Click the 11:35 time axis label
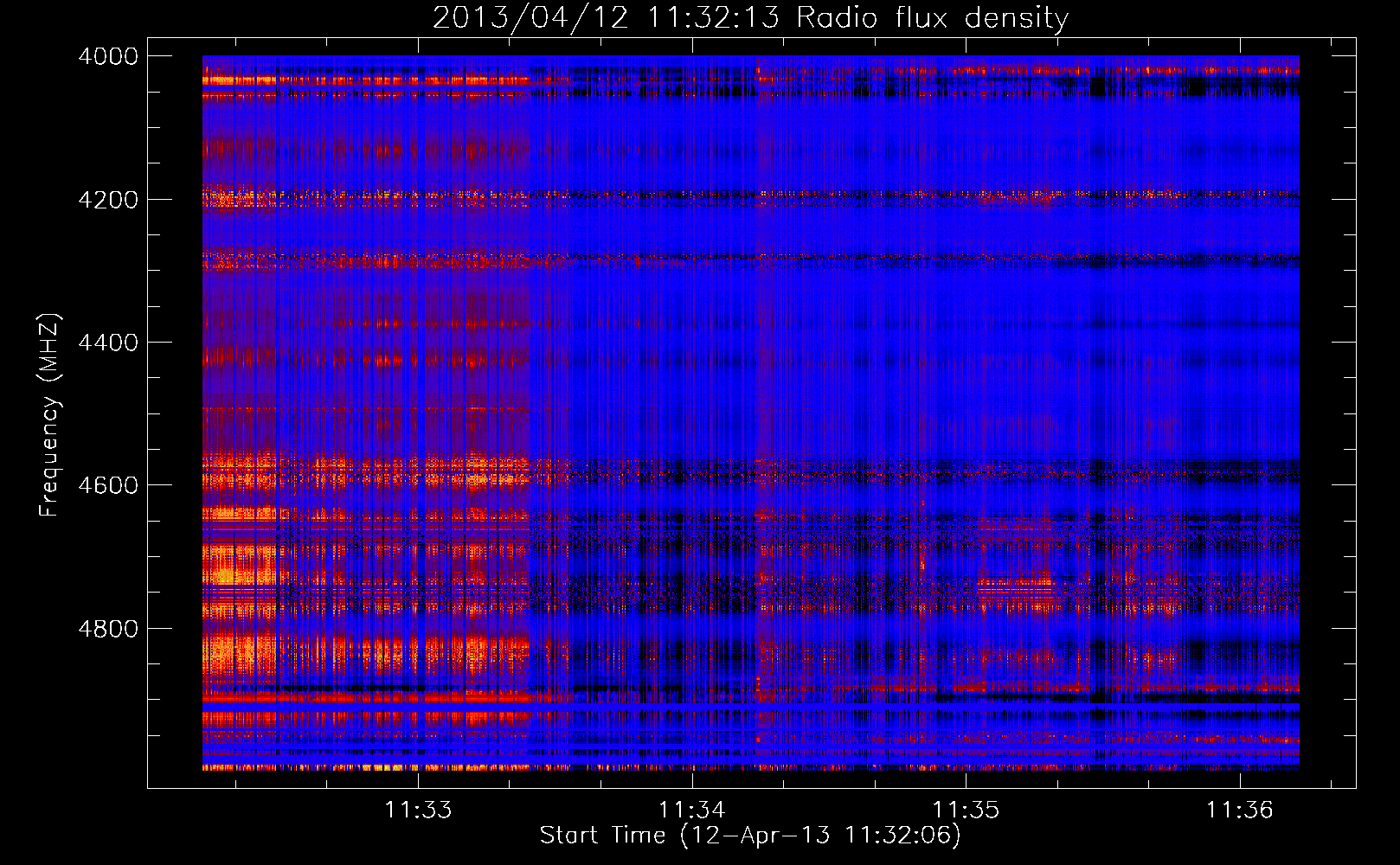This screenshot has height=865, width=1400. 966,810
